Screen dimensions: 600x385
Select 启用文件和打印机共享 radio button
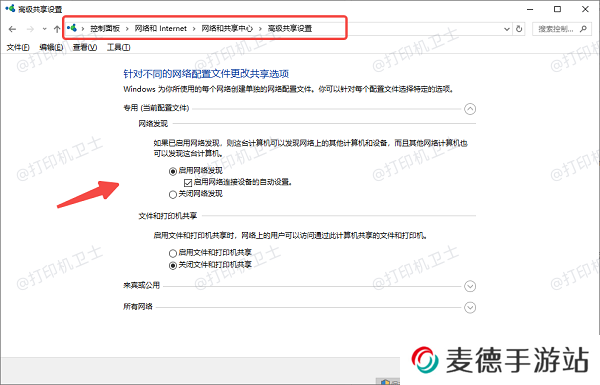(x=173, y=253)
